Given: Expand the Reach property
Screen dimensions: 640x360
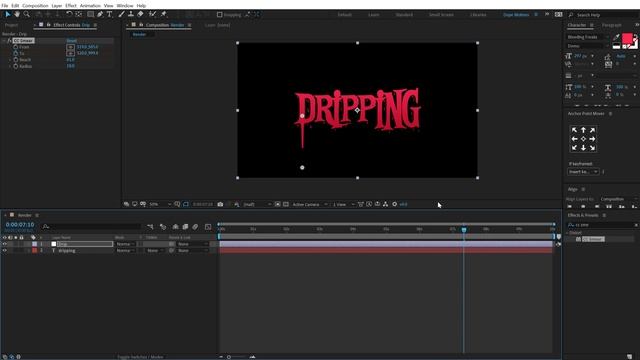Looking at the screenshot, I should 10,60.
